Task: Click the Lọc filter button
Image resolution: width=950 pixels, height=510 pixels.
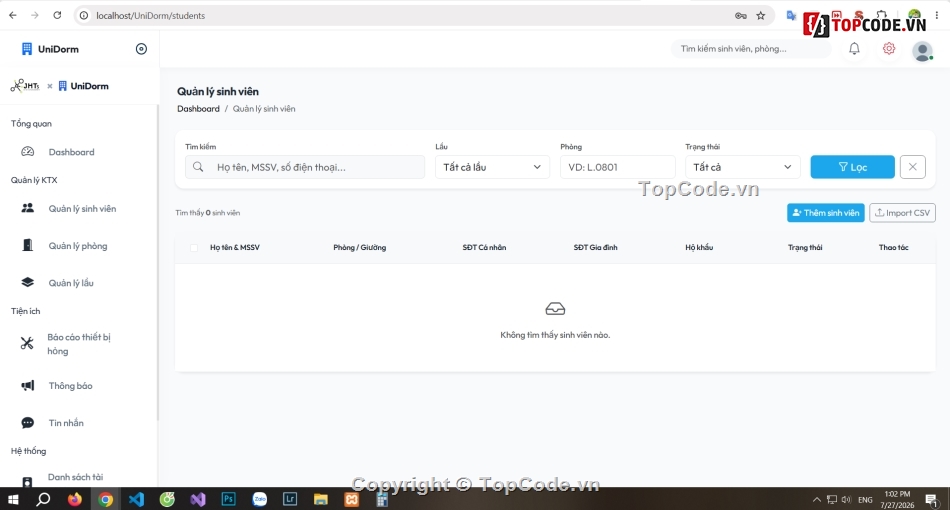Action: click(852, 167)
